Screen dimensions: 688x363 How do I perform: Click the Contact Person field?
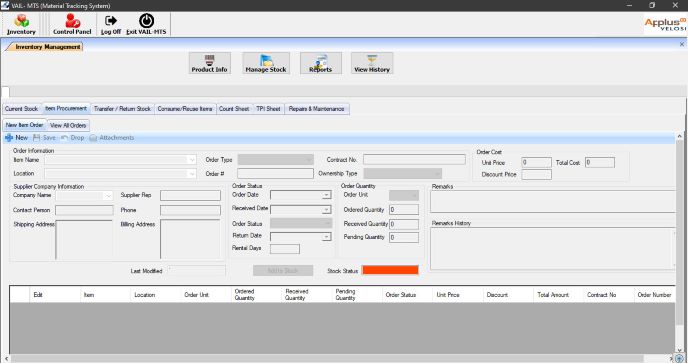click(84, 210)
